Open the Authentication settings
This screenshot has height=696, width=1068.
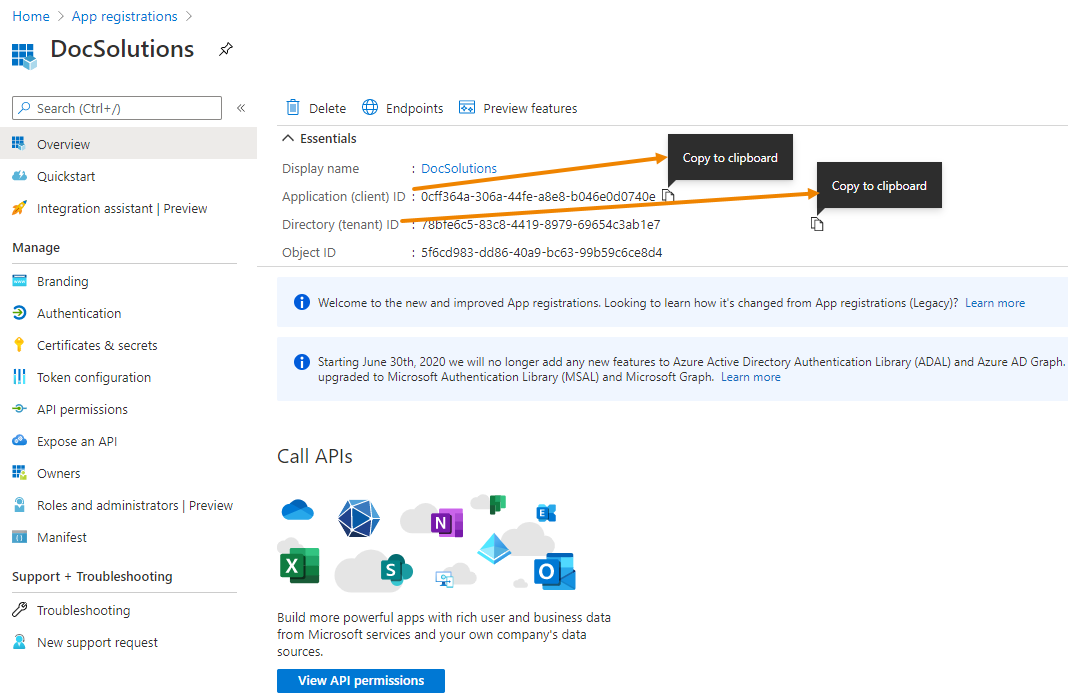79,313
